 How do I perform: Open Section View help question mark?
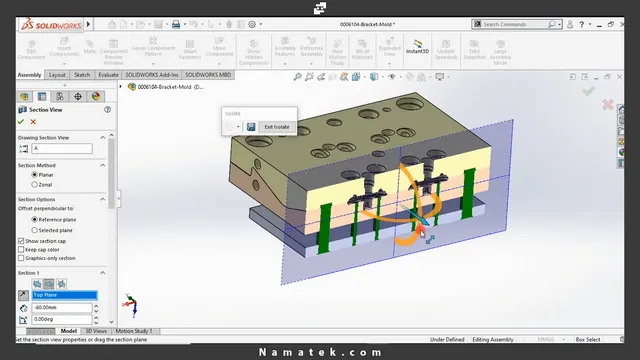click(x=107, y=109)
